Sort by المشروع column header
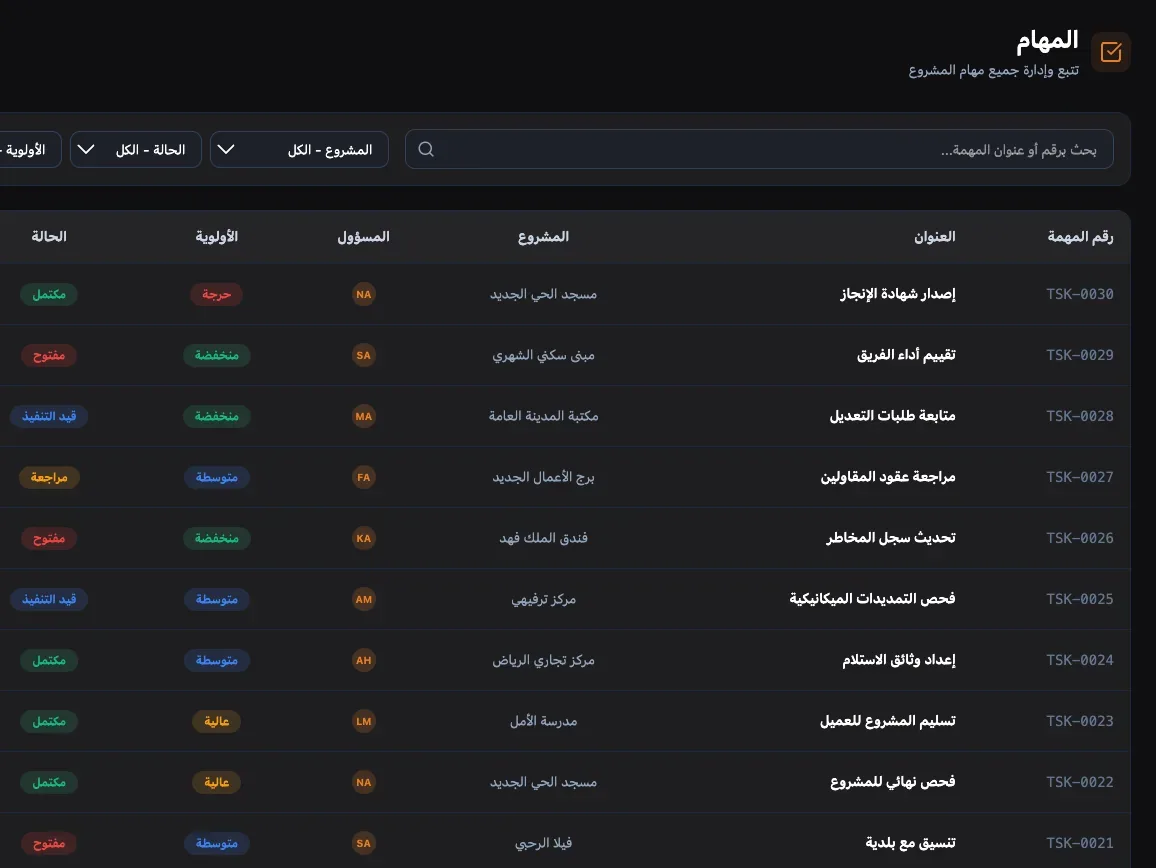This screenshot has width=1156, height=868. pos(543,237)
